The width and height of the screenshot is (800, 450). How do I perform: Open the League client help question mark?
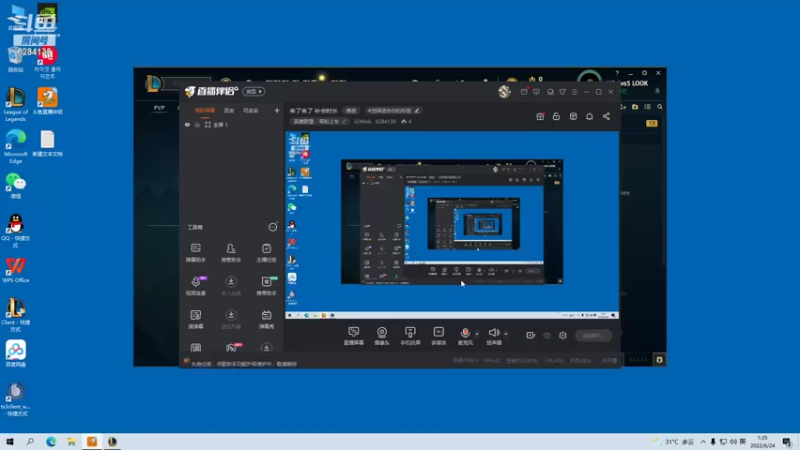[x=617, y=73]
